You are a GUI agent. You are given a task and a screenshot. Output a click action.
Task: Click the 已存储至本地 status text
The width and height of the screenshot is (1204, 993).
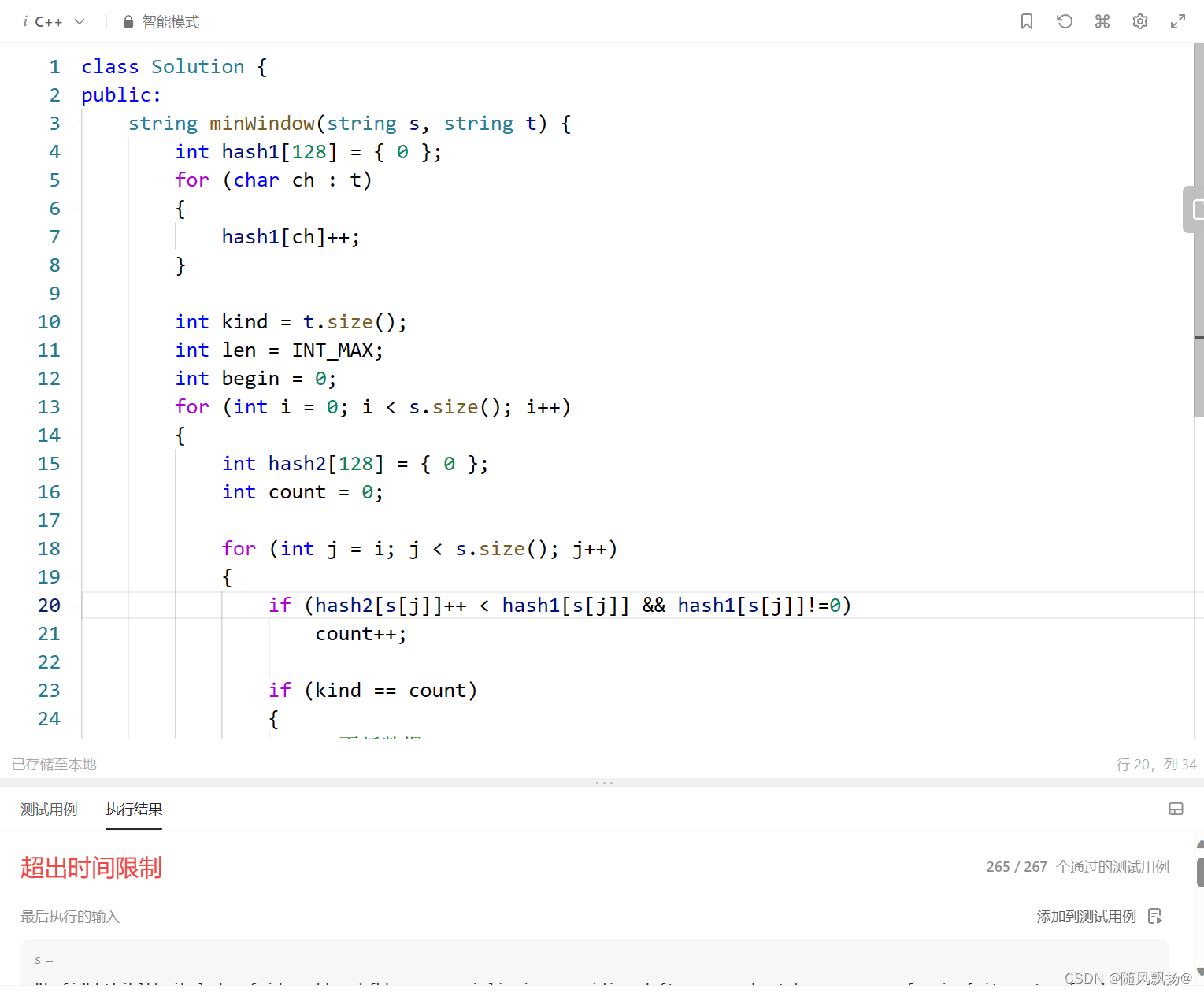[x=54, y=765]
